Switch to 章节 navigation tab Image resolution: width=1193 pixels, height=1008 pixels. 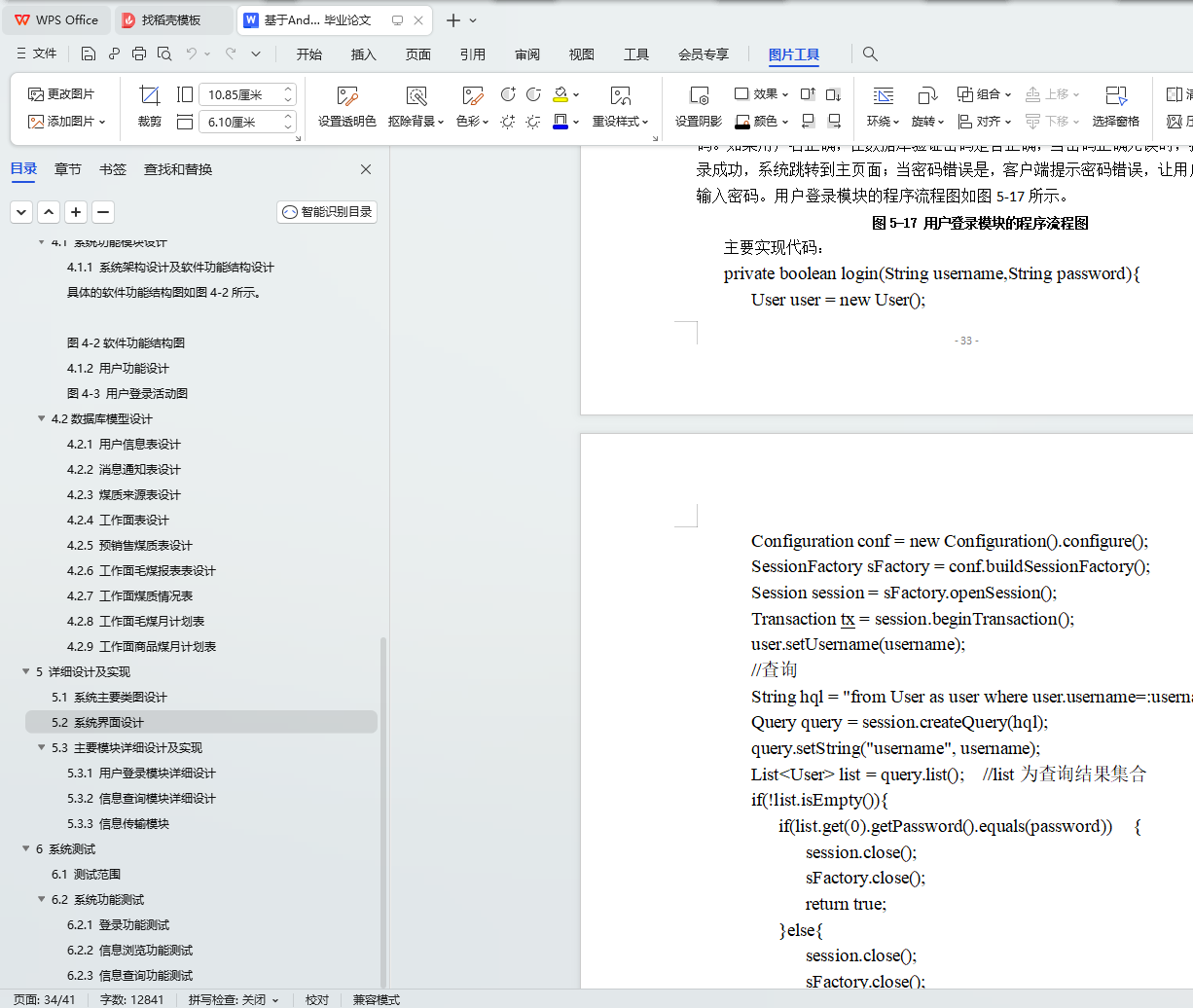click(x=68, y=169)
